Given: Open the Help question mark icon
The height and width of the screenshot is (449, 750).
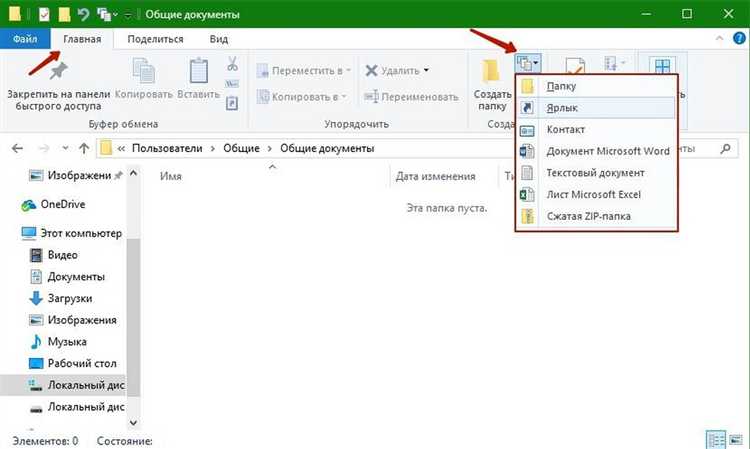Looking at the screenshot, I should pyautogui.click(x=739, y=38).
